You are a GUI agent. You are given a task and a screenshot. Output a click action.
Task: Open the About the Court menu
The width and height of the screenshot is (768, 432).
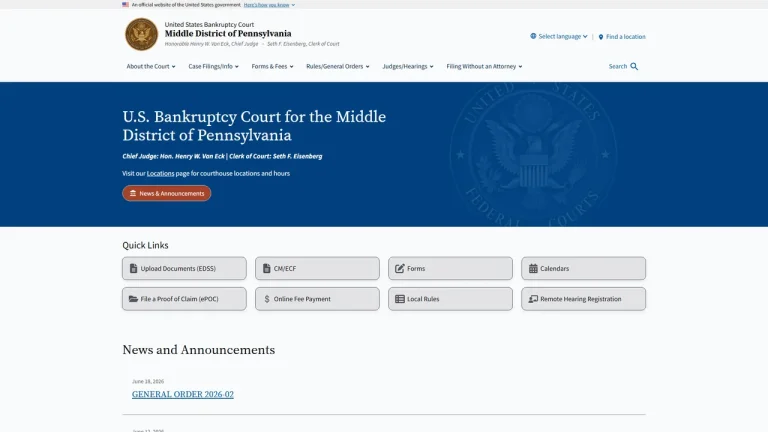coord(151,66)
